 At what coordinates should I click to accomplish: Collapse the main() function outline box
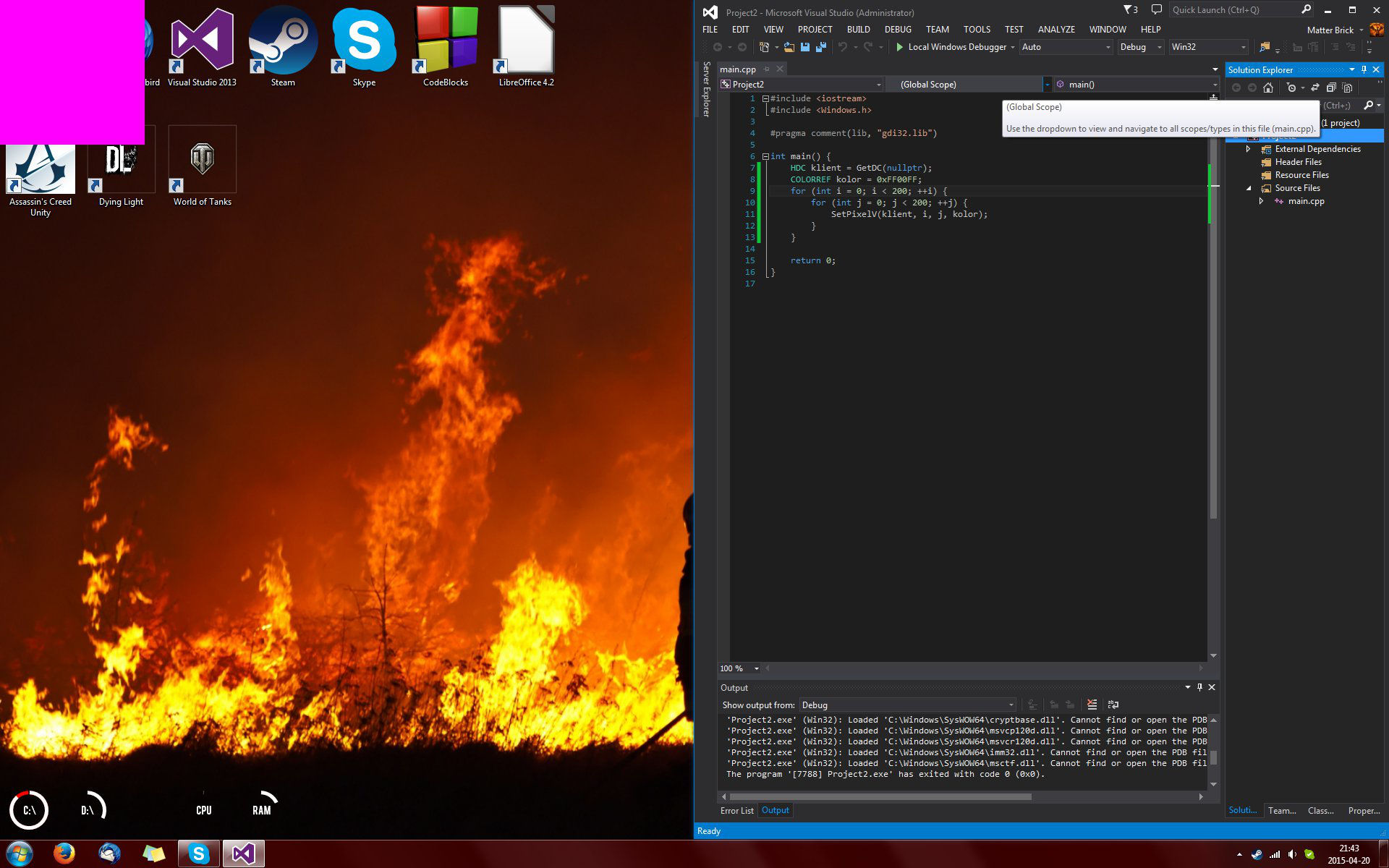click(765, 156)
